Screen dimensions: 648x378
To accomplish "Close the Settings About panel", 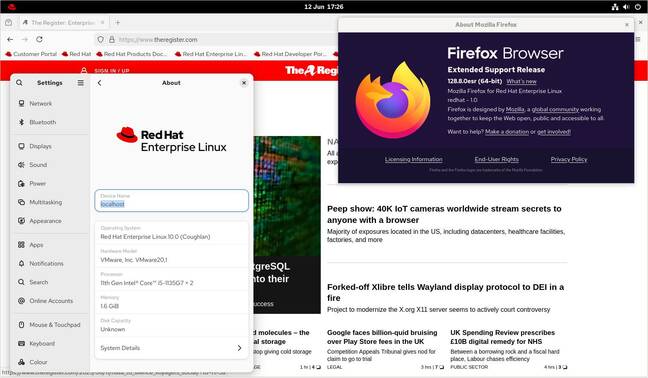I will click(x=244, y=83).
